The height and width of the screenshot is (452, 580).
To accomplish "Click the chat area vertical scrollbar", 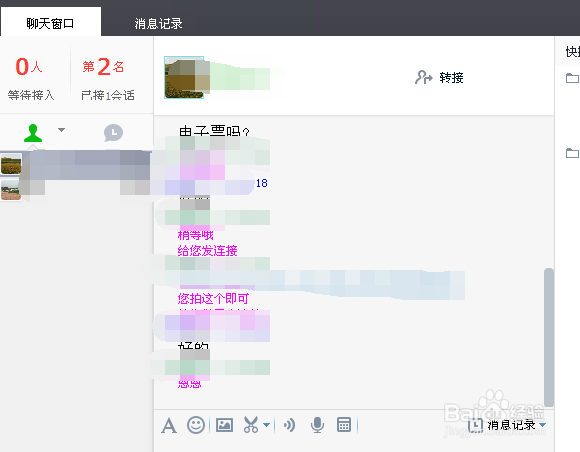I will coord(549,337).
